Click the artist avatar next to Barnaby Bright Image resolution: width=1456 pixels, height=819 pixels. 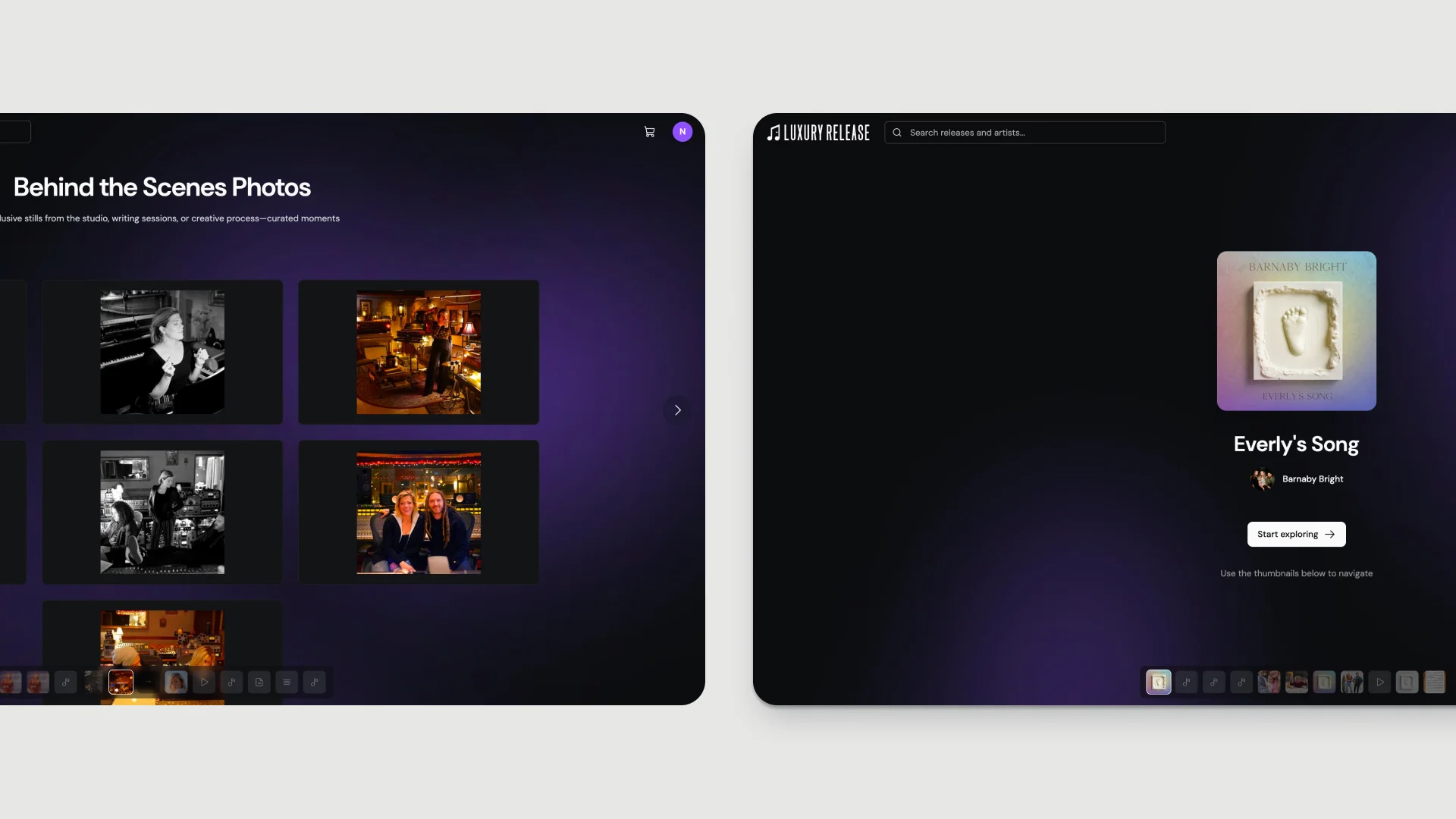1261,479
